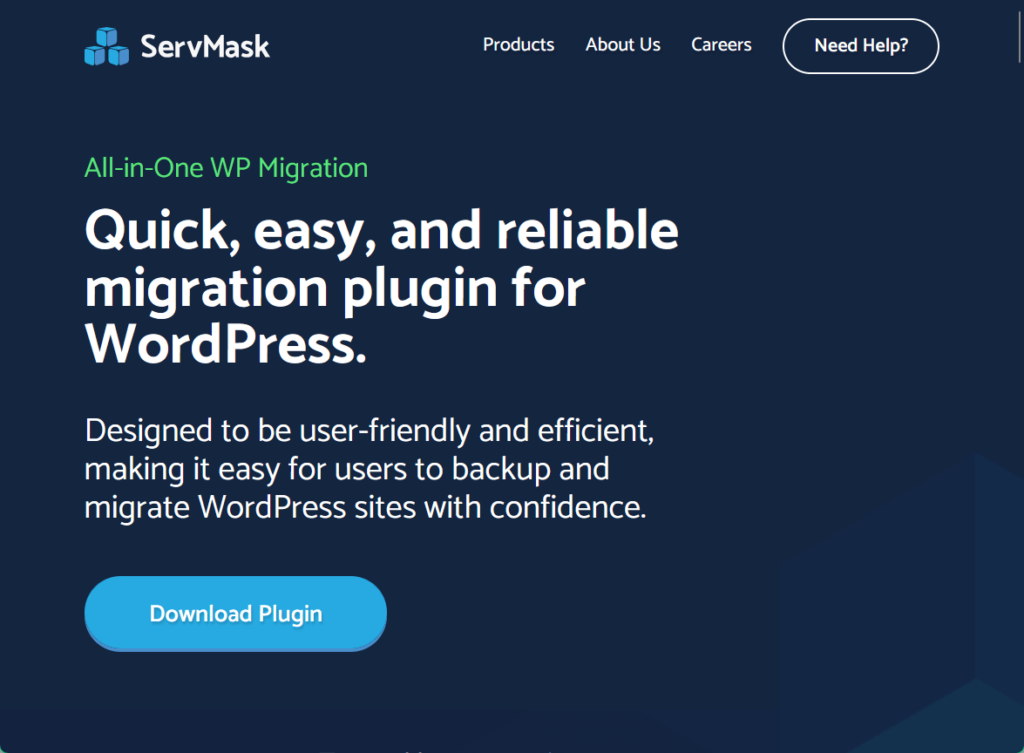Click the 'Quick, easy, and reliable' headline
The height and width of the screenshot is (753, 1024).
(x=381, y=287)
